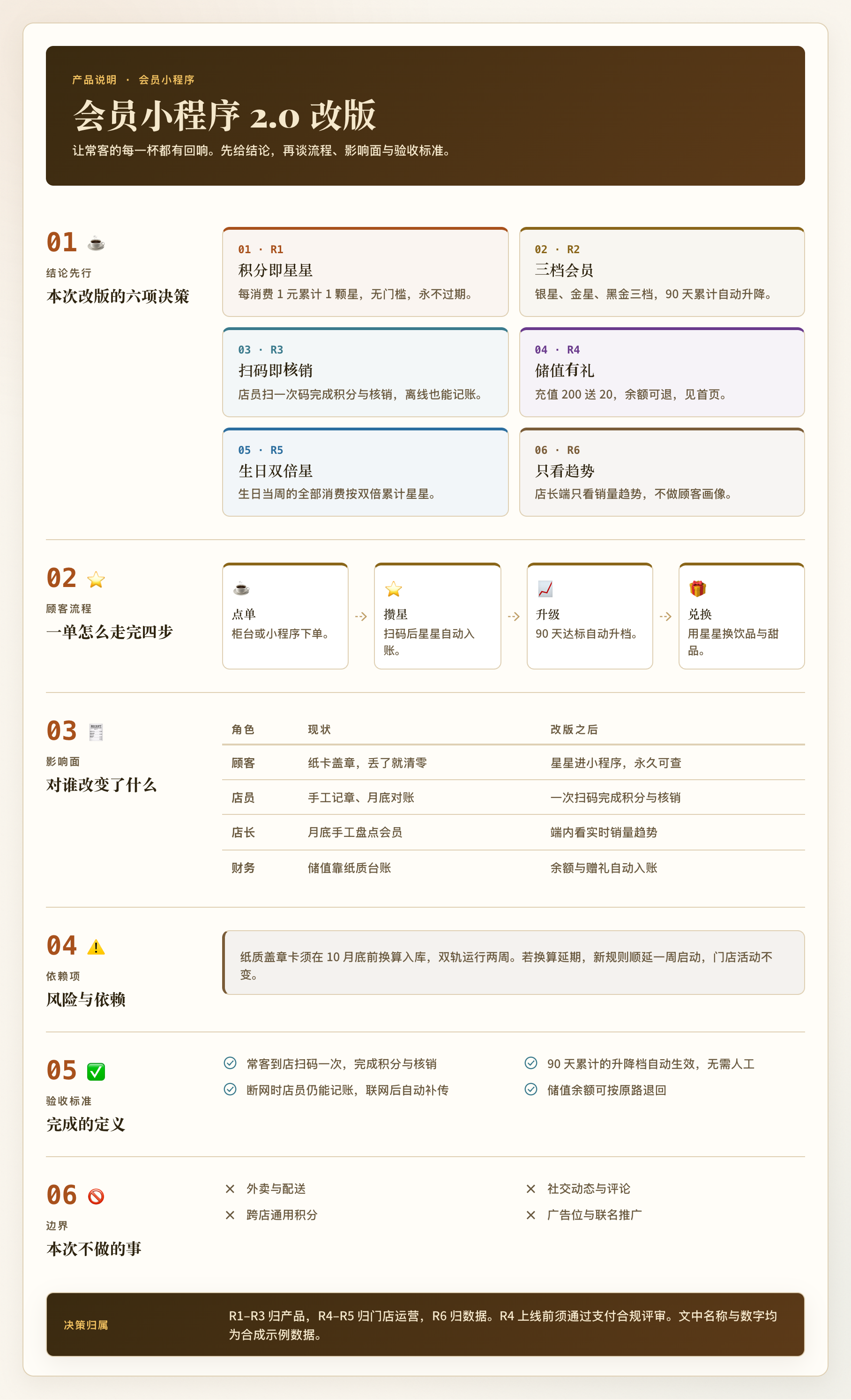Click the check circle beside 储值余额可按原路退回
Image resolution: width=851 pixels, height=1400 pixels.
(x=531, y=1089)
